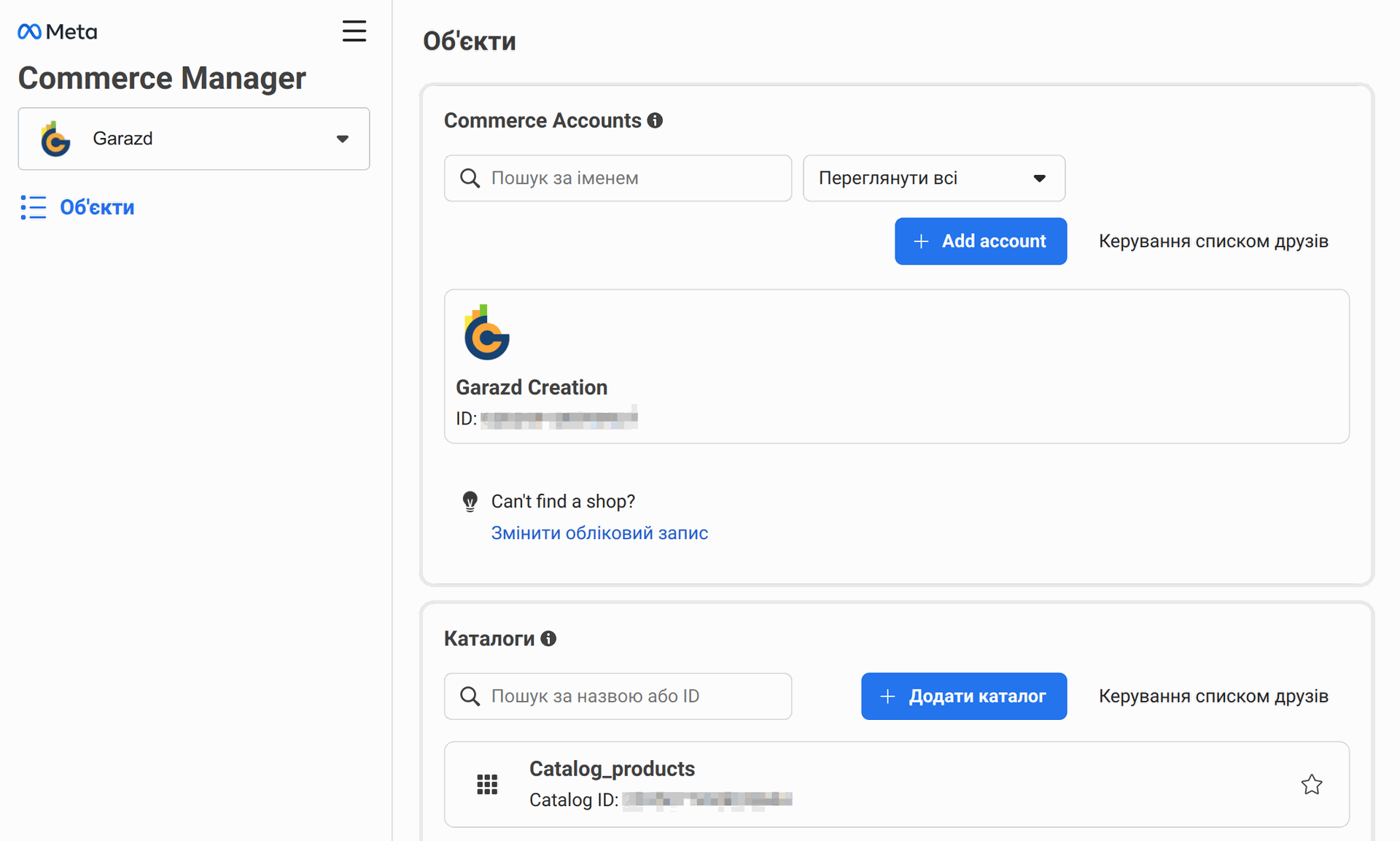Focus the Пошук за назвою або ID field
This screenshot has width=1400, height=841.
(x=618, y=697)
